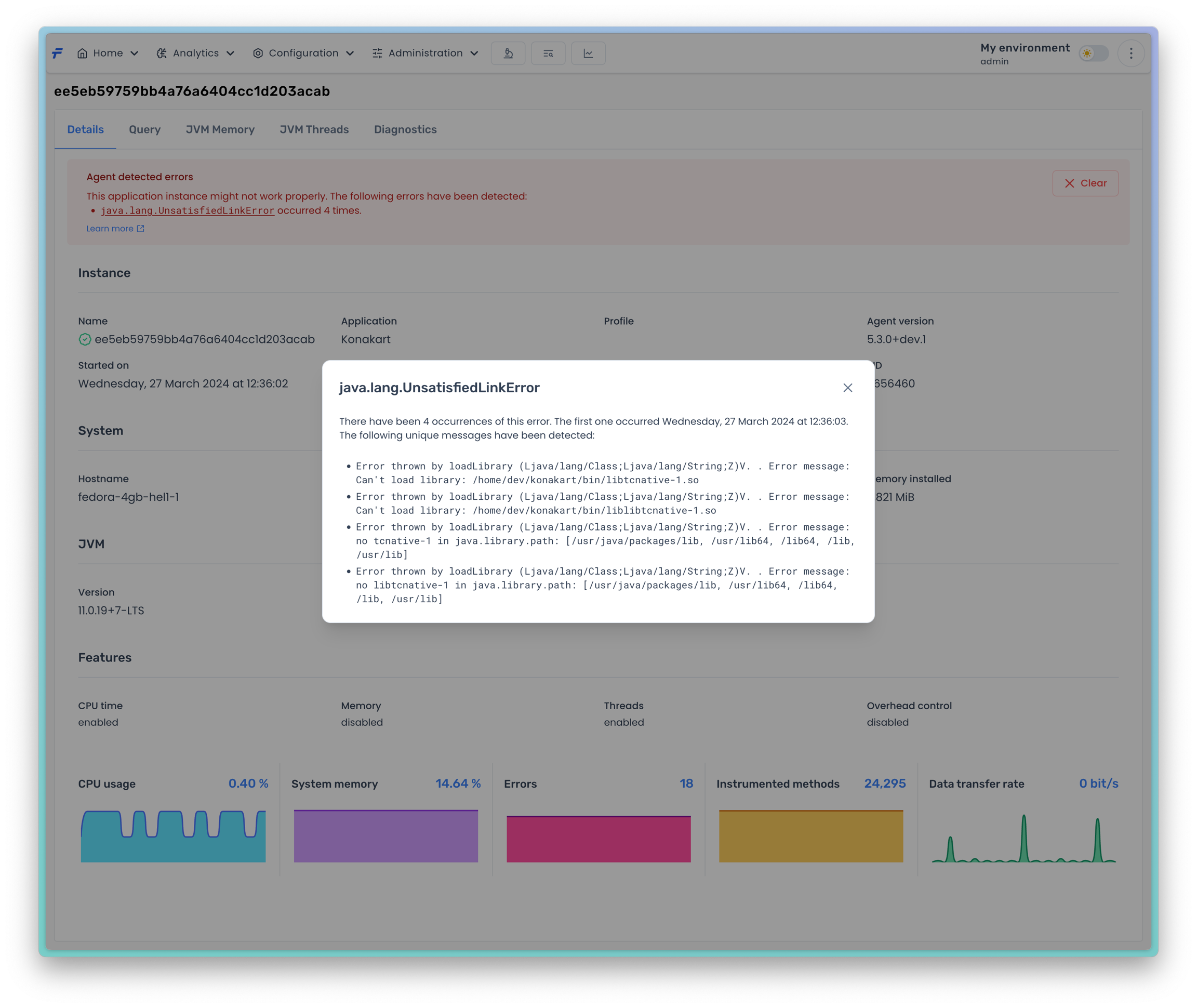1197x1008 pixels.
Task: Switch to the JVM Memory tab
Action: pyautogui.click(x=220, y=130)
